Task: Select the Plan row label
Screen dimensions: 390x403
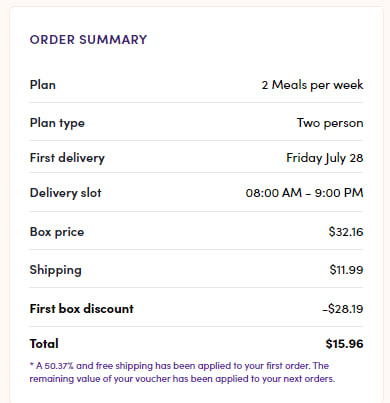Action: 43,85
